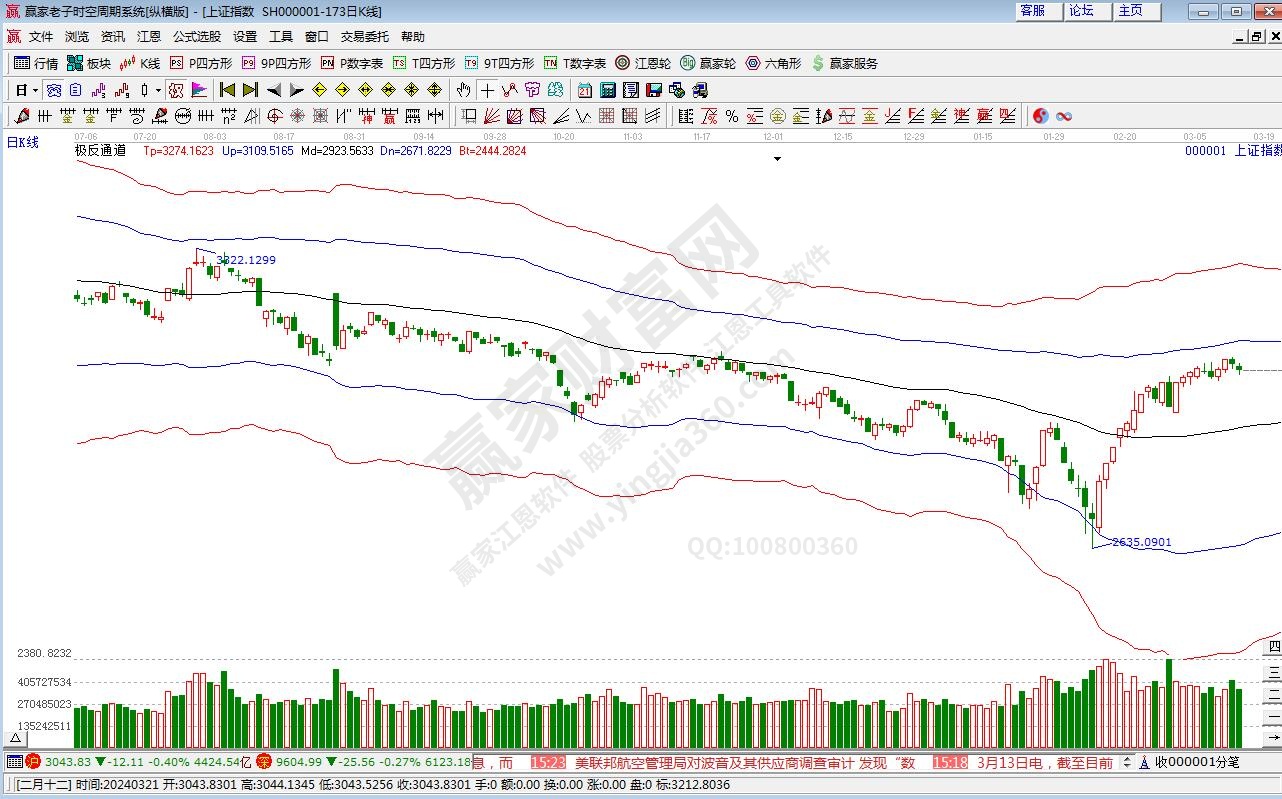
Task: Open the 公式选股 menu
Action: point(196,37)
